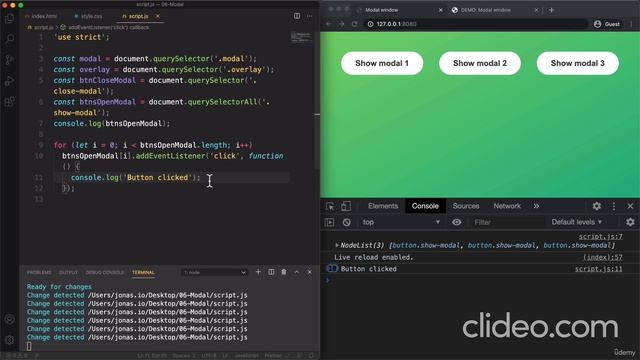
Task: Open Search in VS Code activity bar
Action: (9, 39)
